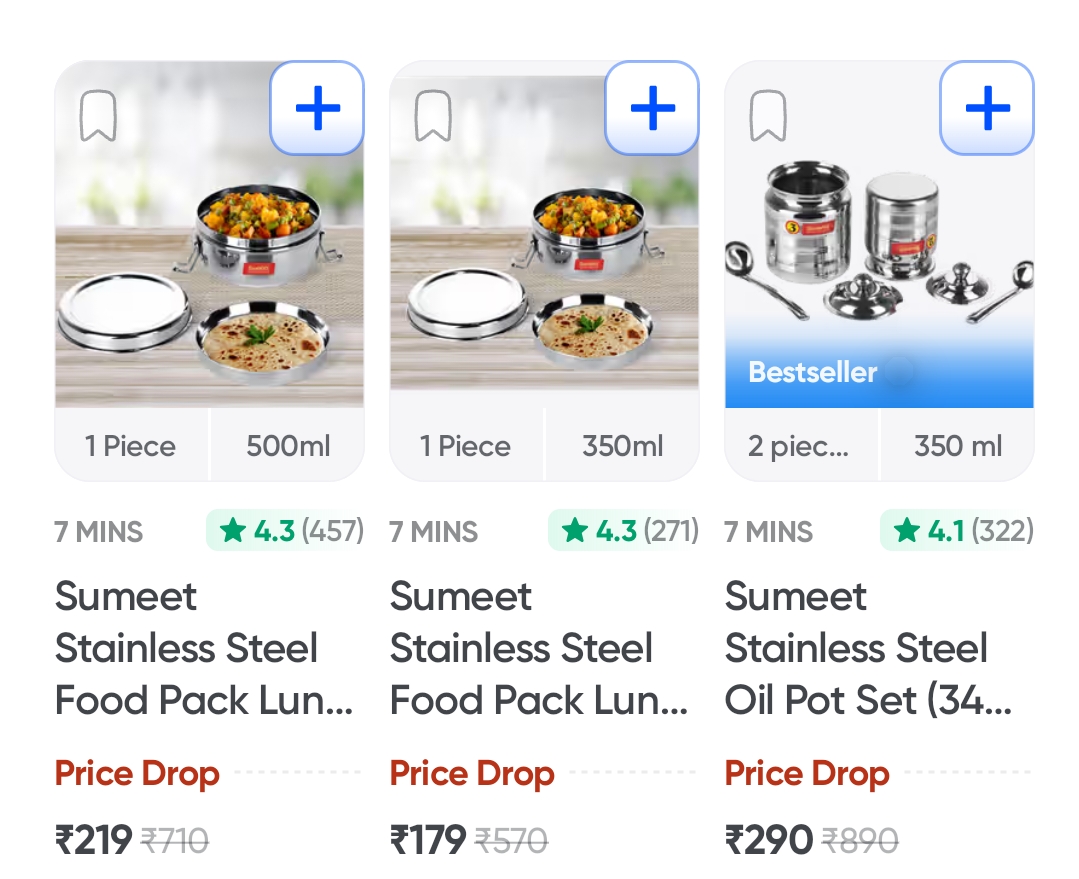Open the Sumeet Oil Pot Set title

click(x=868, y=648)
